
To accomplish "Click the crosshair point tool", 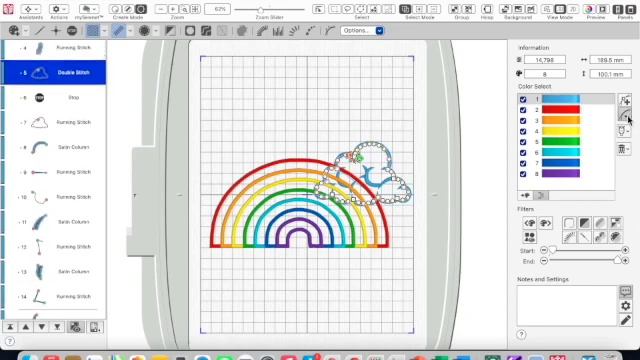I will [x=56, y=31].
